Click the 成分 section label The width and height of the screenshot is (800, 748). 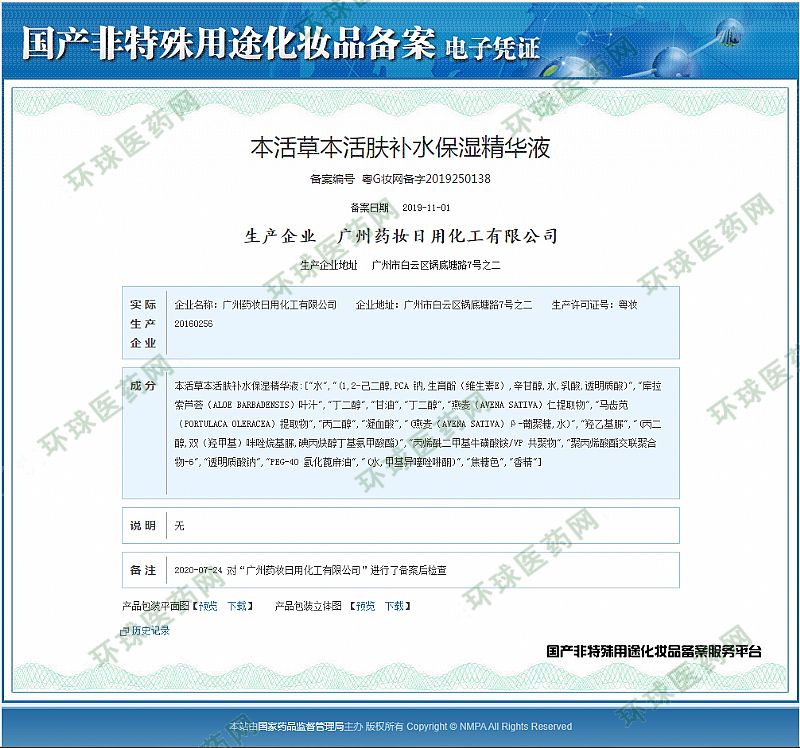[x=143, y=385]
